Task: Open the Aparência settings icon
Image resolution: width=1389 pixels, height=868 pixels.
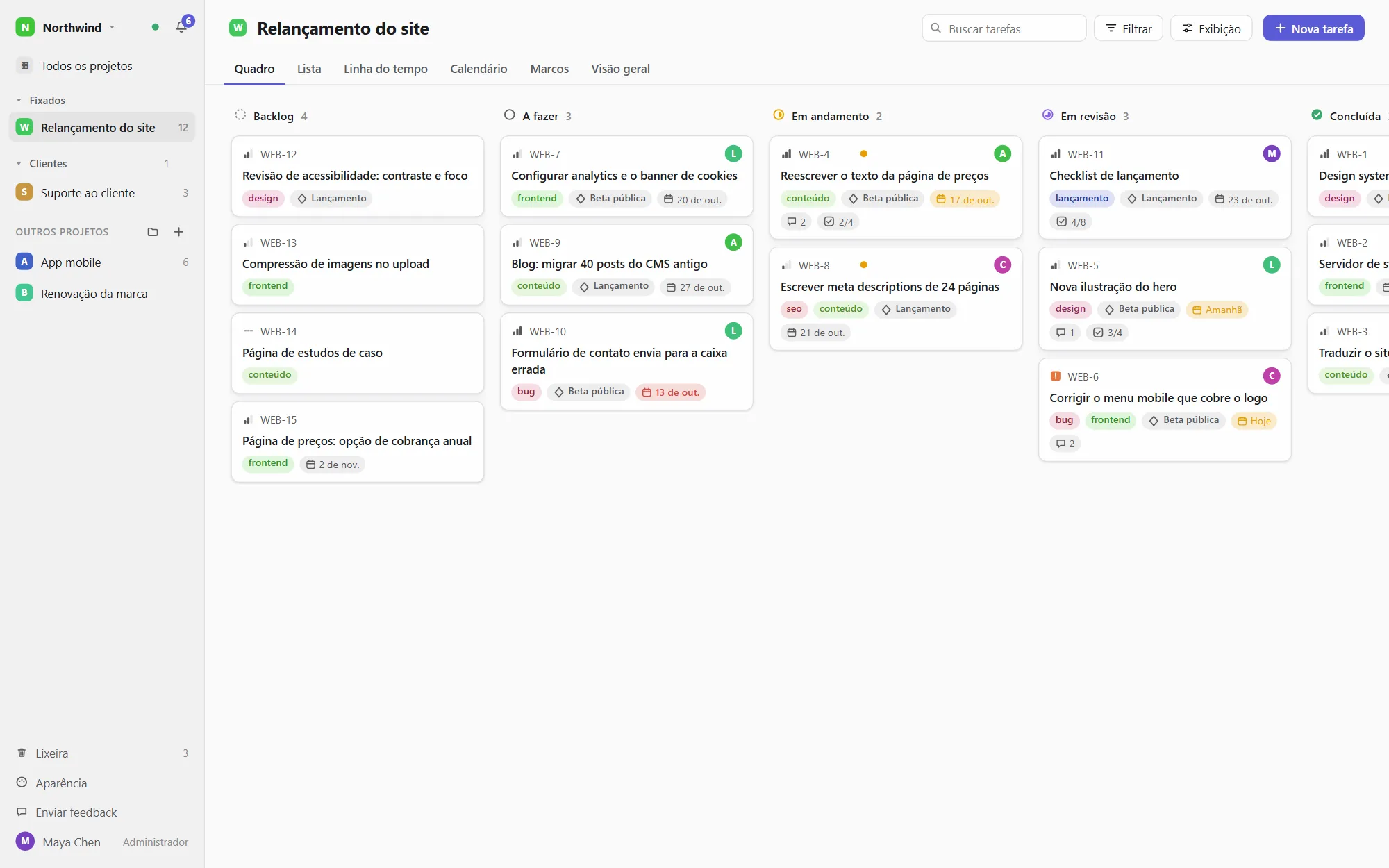Action: tap(22, 783)
